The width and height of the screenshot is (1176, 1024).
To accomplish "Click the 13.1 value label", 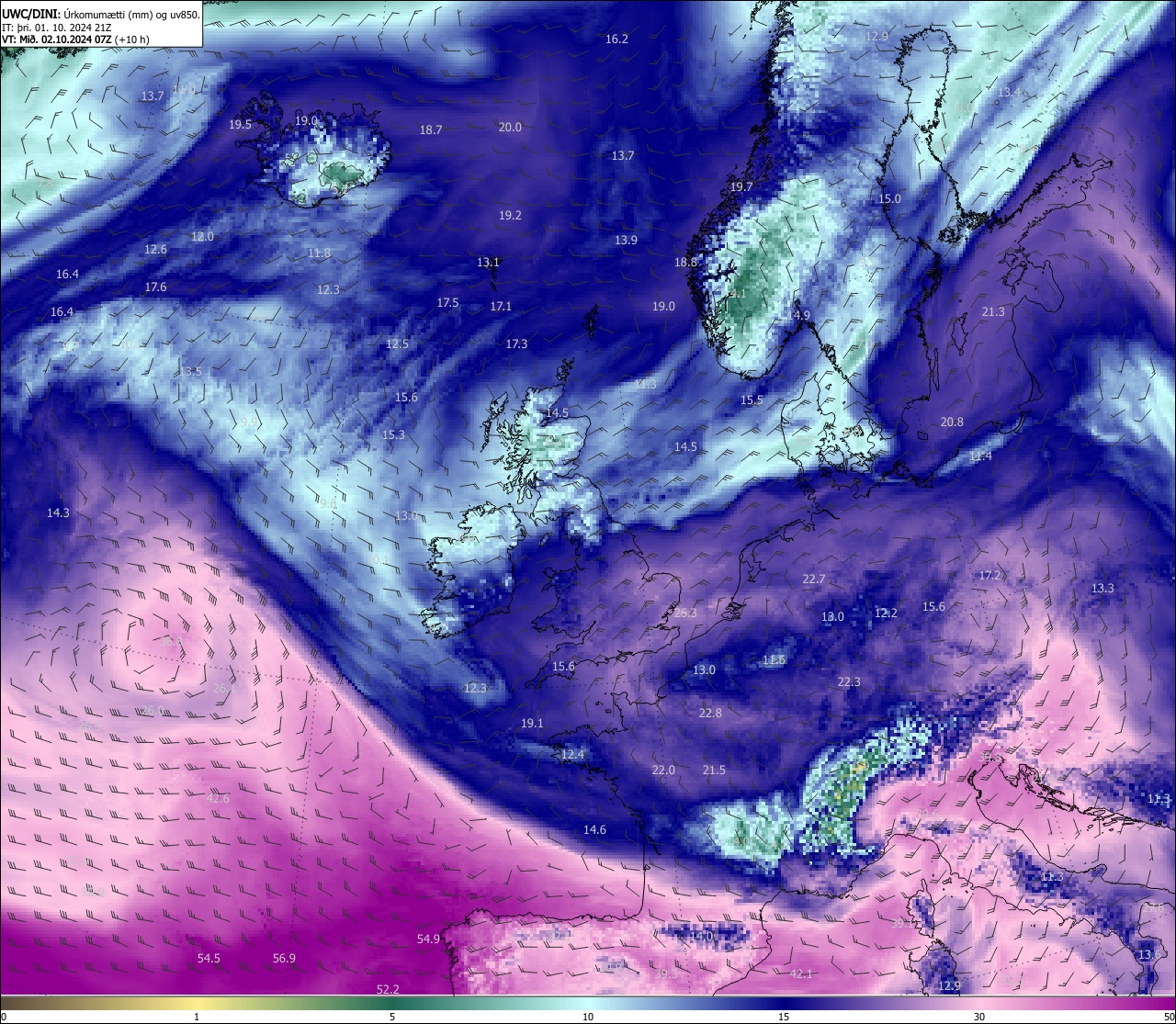I will point(488,263).
